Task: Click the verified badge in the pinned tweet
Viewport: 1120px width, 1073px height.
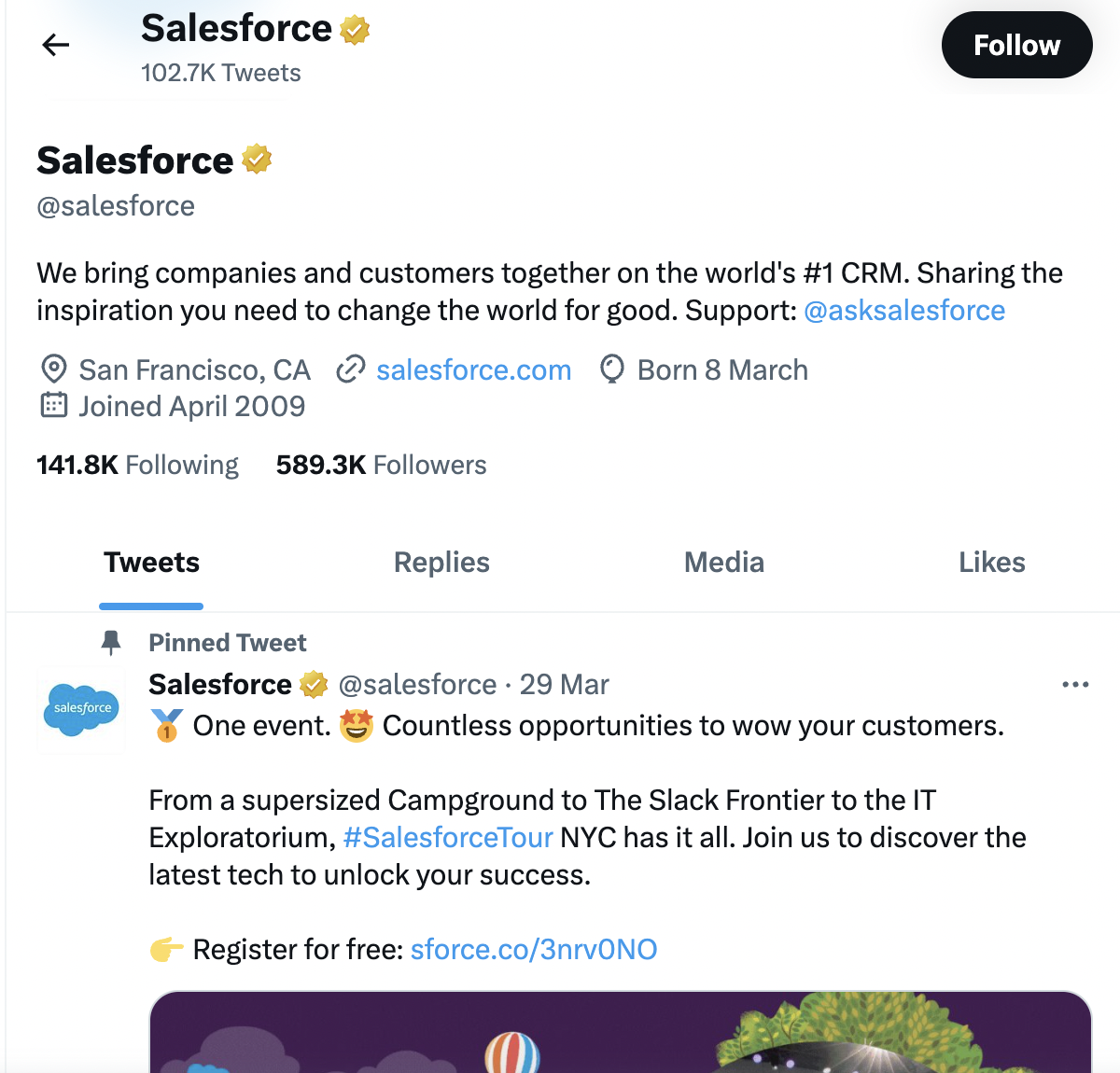Action: [314, 684]
